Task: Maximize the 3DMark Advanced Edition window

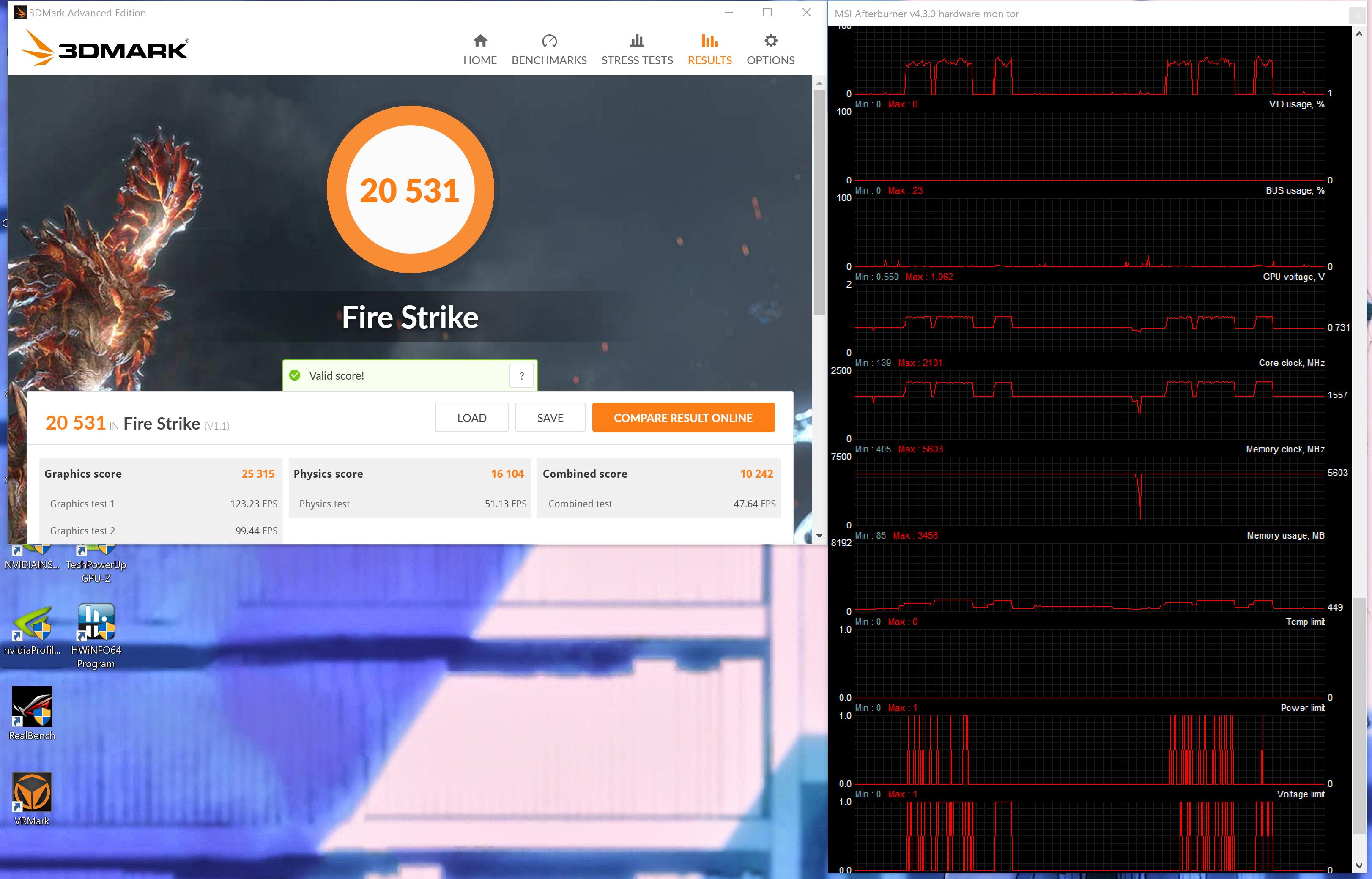Action: 767,13
